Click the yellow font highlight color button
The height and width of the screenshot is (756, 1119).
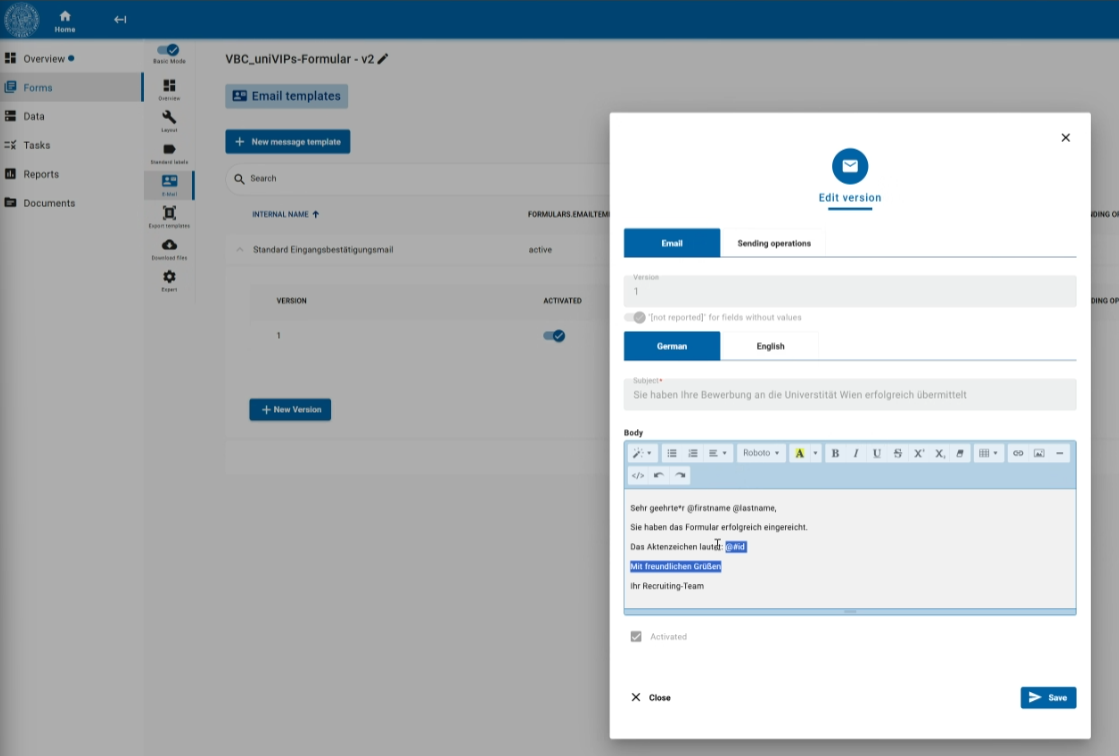tap(799, 453)
